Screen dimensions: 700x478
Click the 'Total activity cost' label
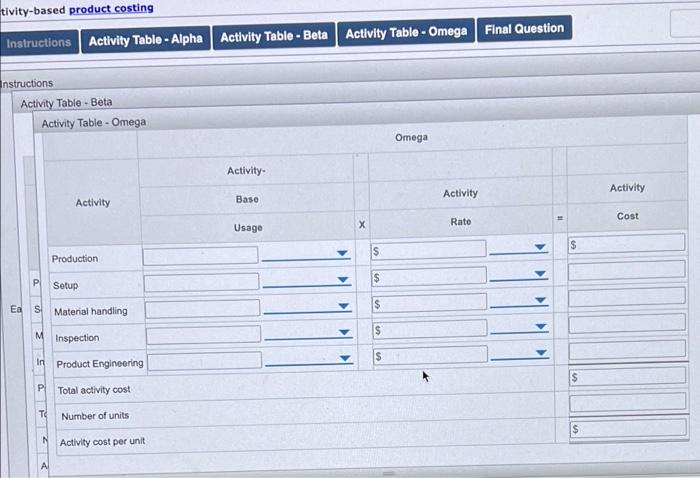94,390
